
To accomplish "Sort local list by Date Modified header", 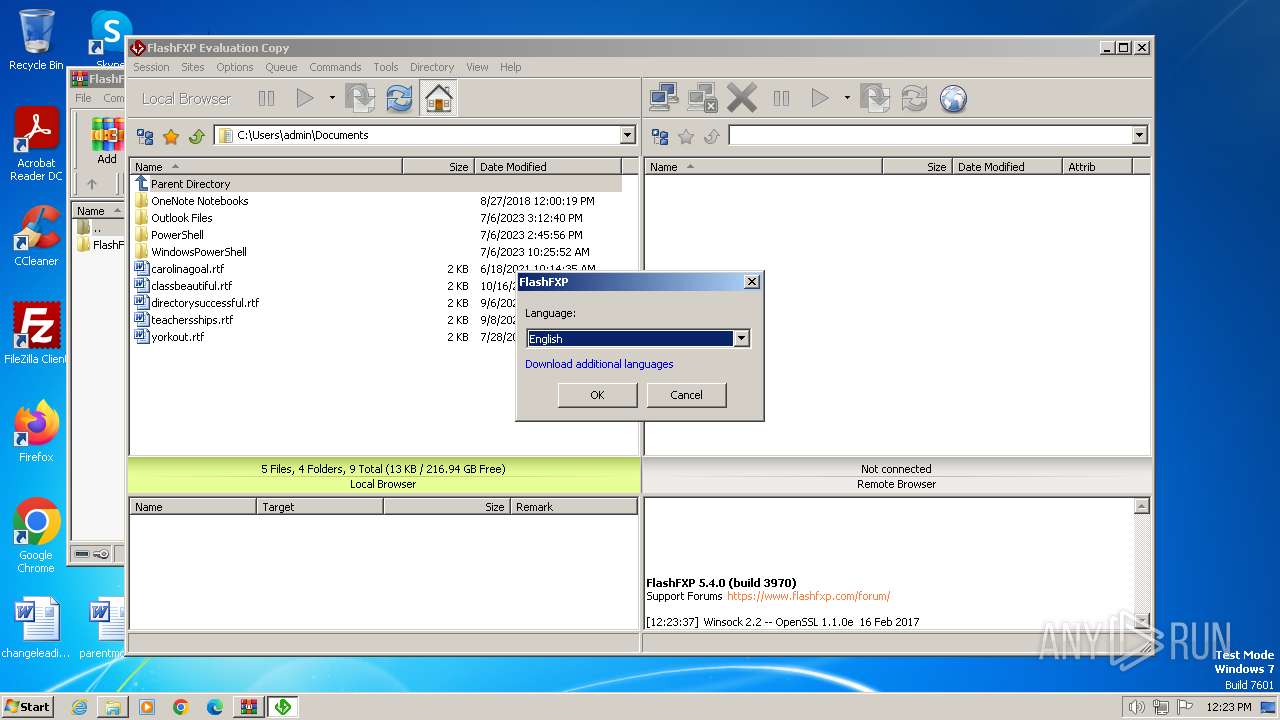I will point(548,167).
